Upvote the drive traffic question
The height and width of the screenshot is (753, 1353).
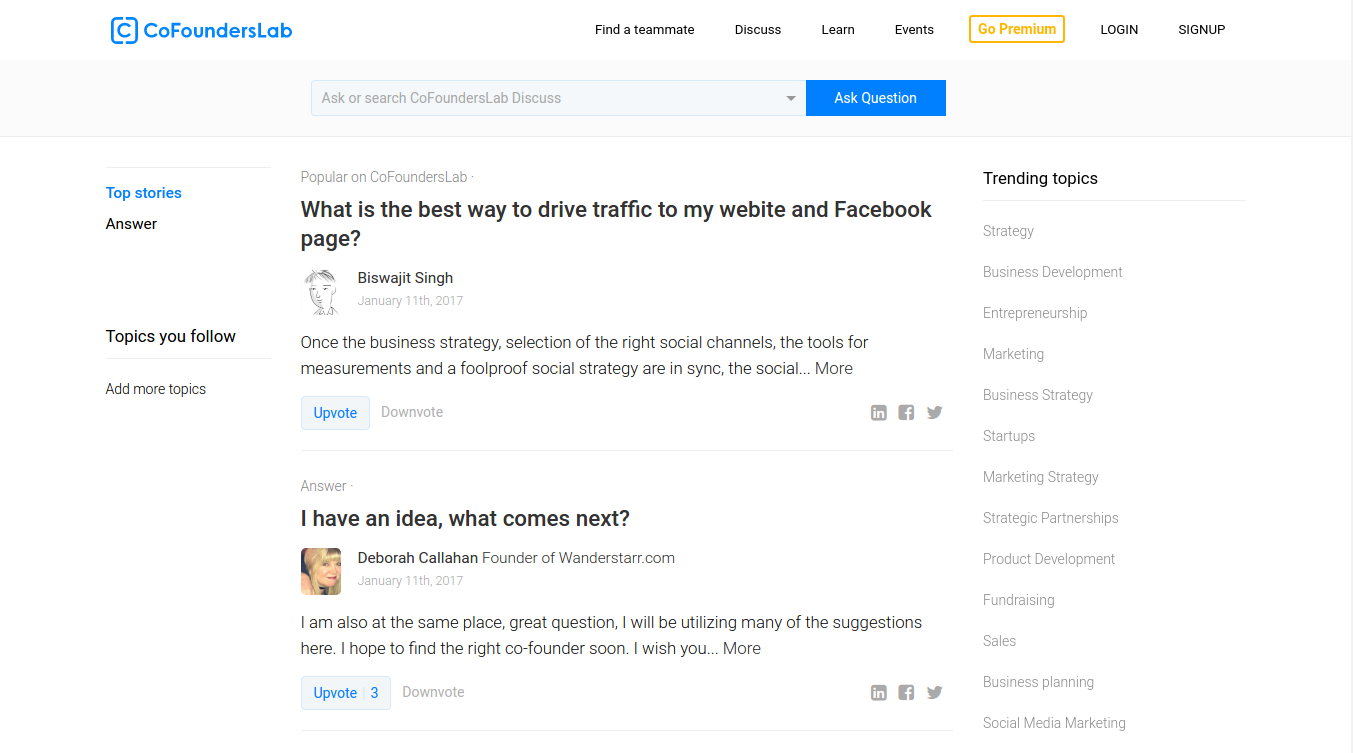pos(335,413)
